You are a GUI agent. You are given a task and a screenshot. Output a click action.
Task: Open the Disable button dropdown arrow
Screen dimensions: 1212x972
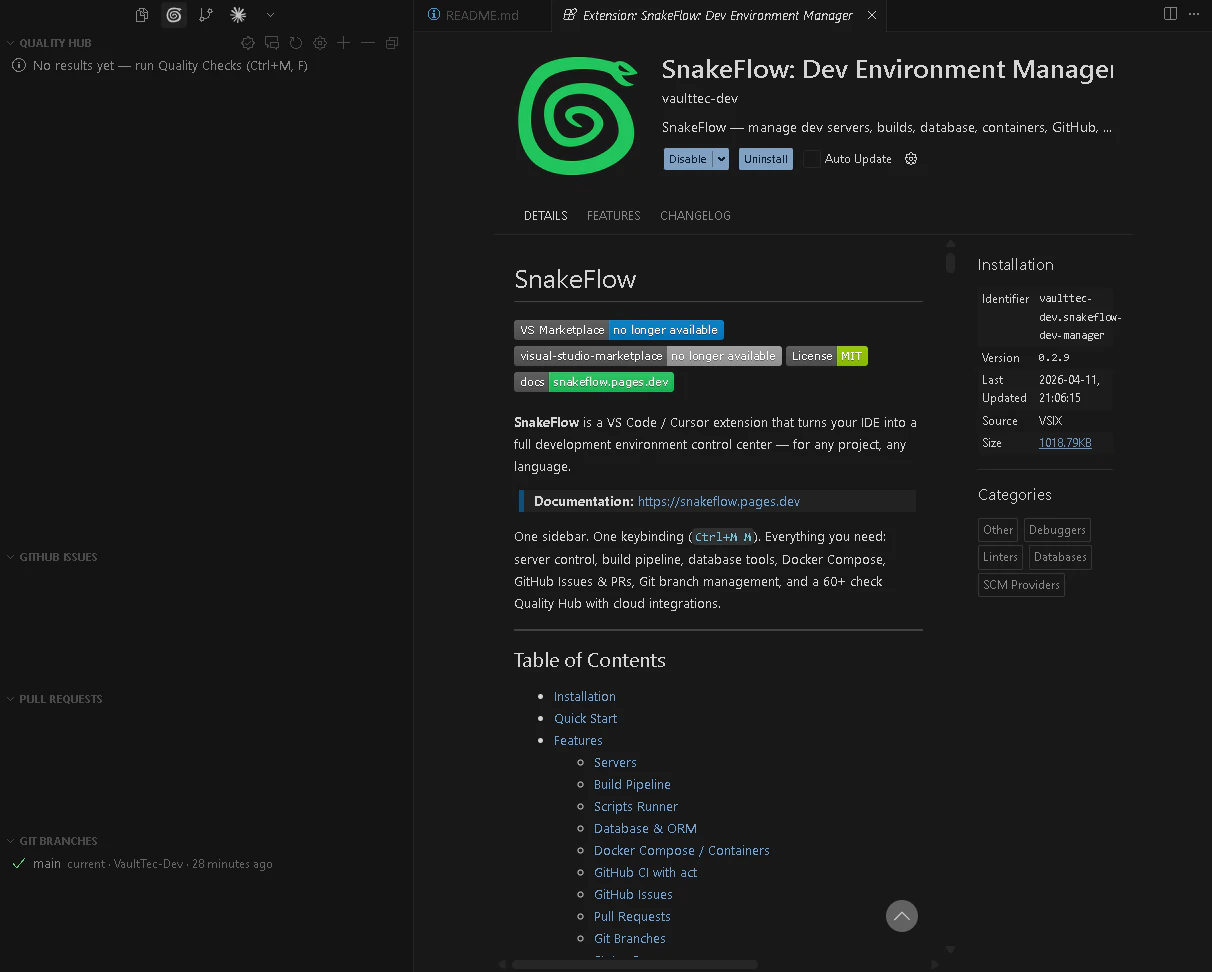pyautogui.click(x=721, y=159)
